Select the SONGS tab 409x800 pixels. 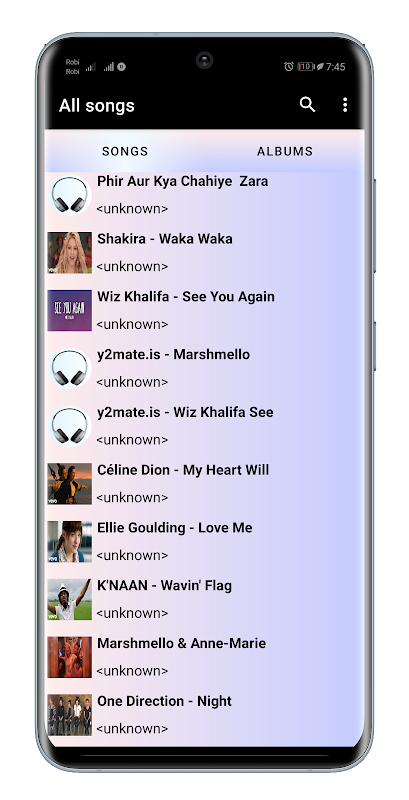(x=125, y=151)
